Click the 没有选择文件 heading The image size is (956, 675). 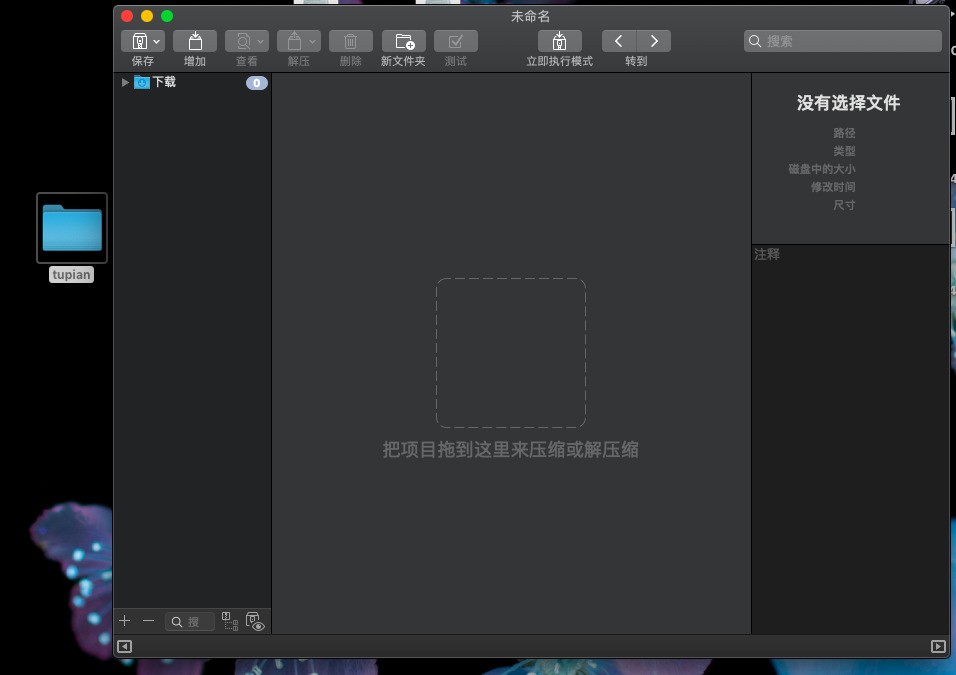point(848,103)
